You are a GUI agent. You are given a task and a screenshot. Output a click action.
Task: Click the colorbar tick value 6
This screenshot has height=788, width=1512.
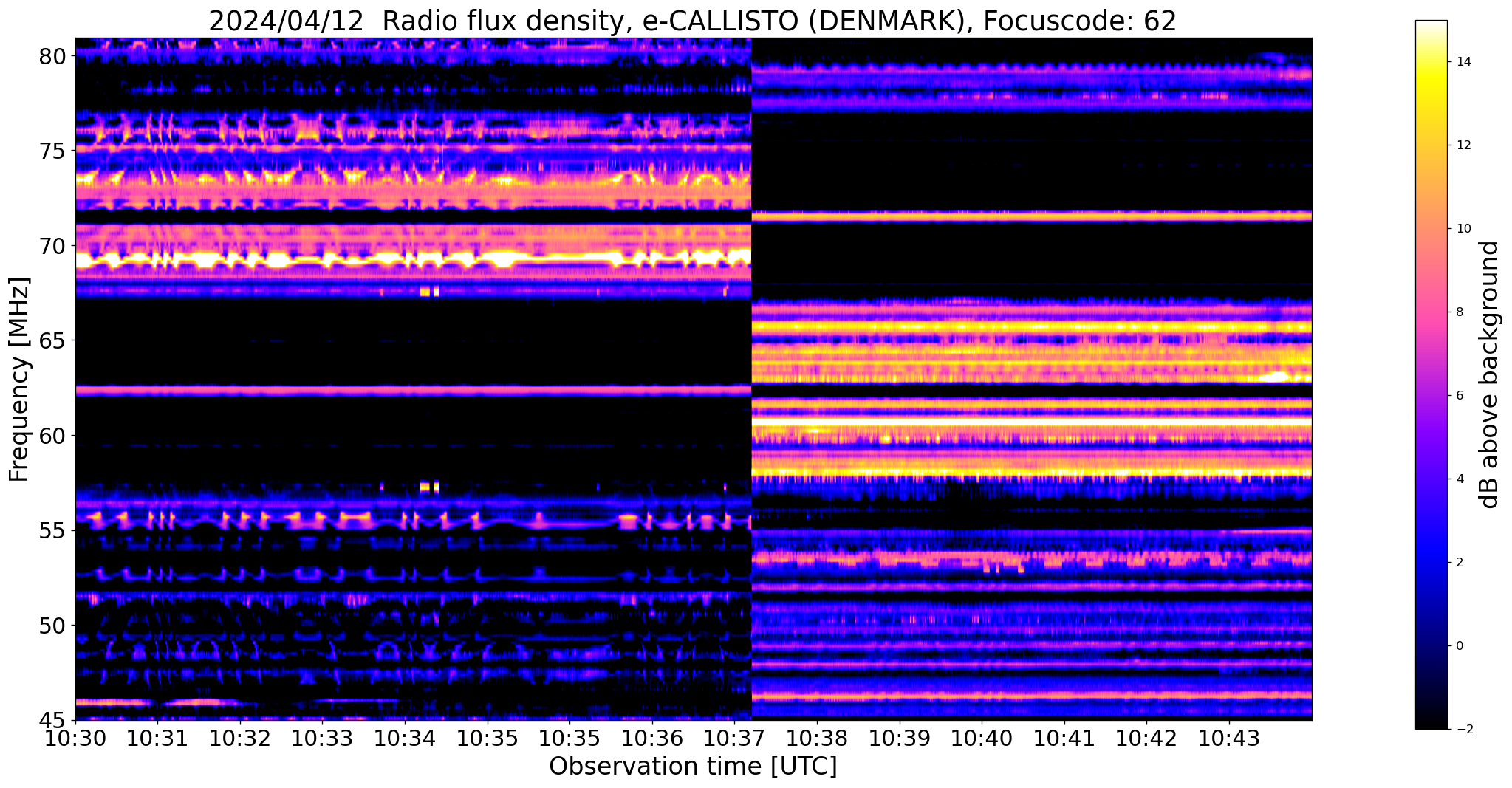pyautogui.click(x=1458, y=396)
